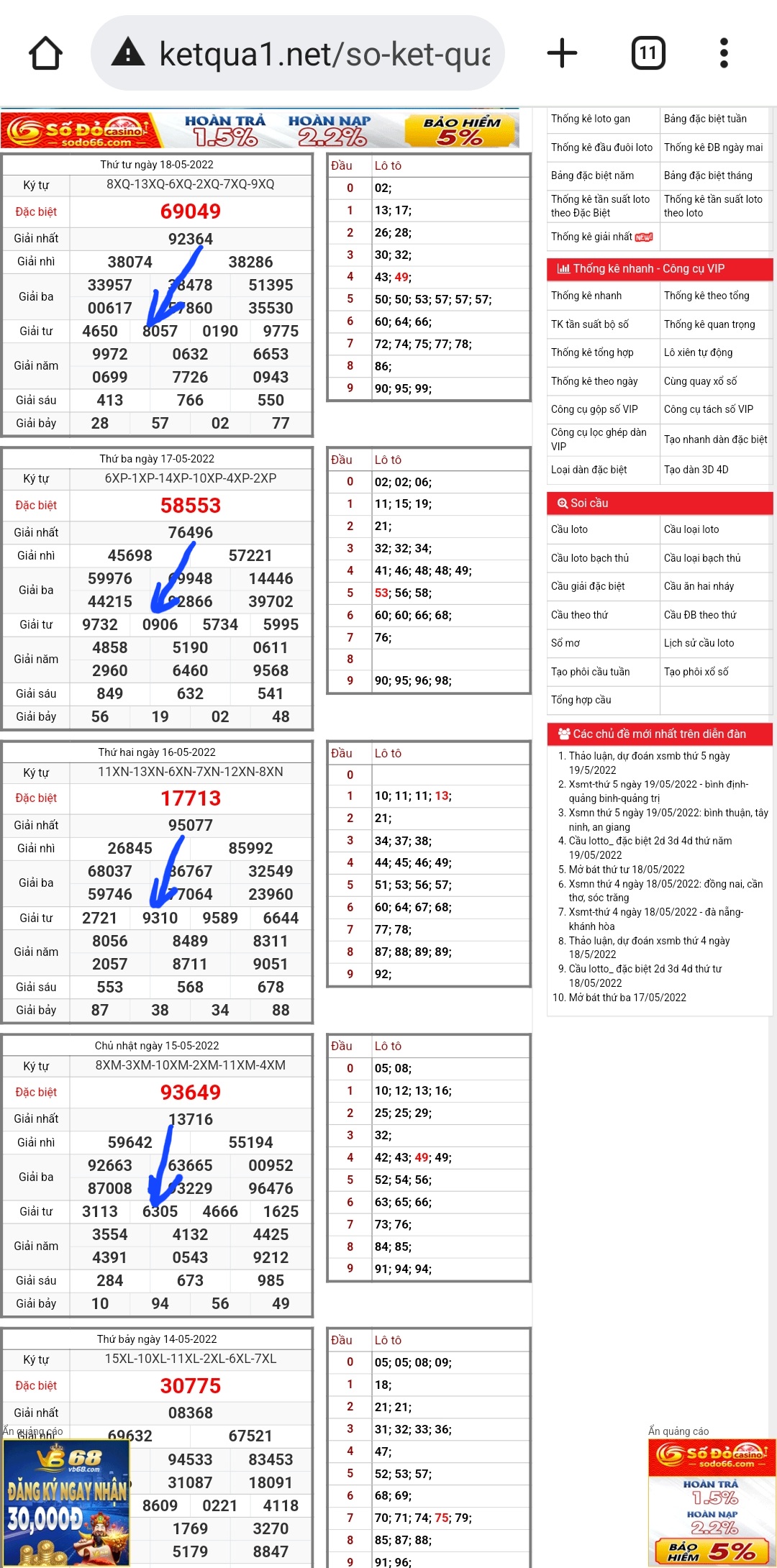
Task: Open Bảng đặc biệt tháng
Action: [708, 176]
